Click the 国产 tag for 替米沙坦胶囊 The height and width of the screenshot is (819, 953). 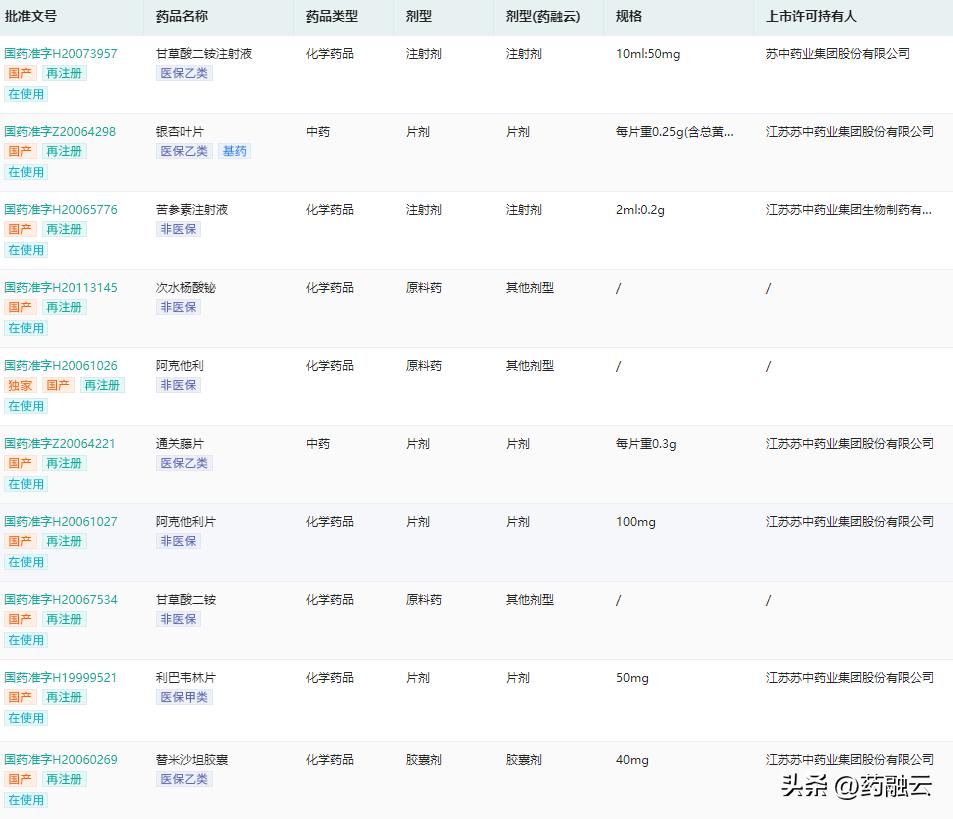click(19, 777)
